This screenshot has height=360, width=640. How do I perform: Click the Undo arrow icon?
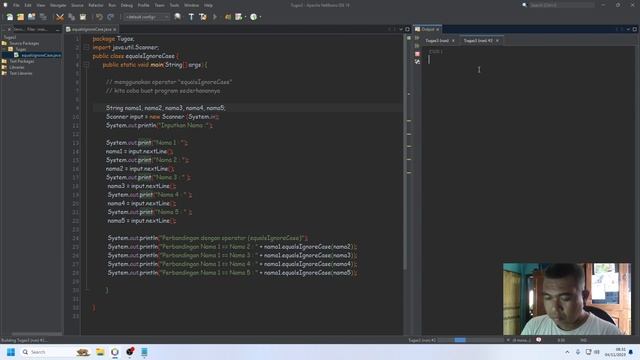point(99,17)
